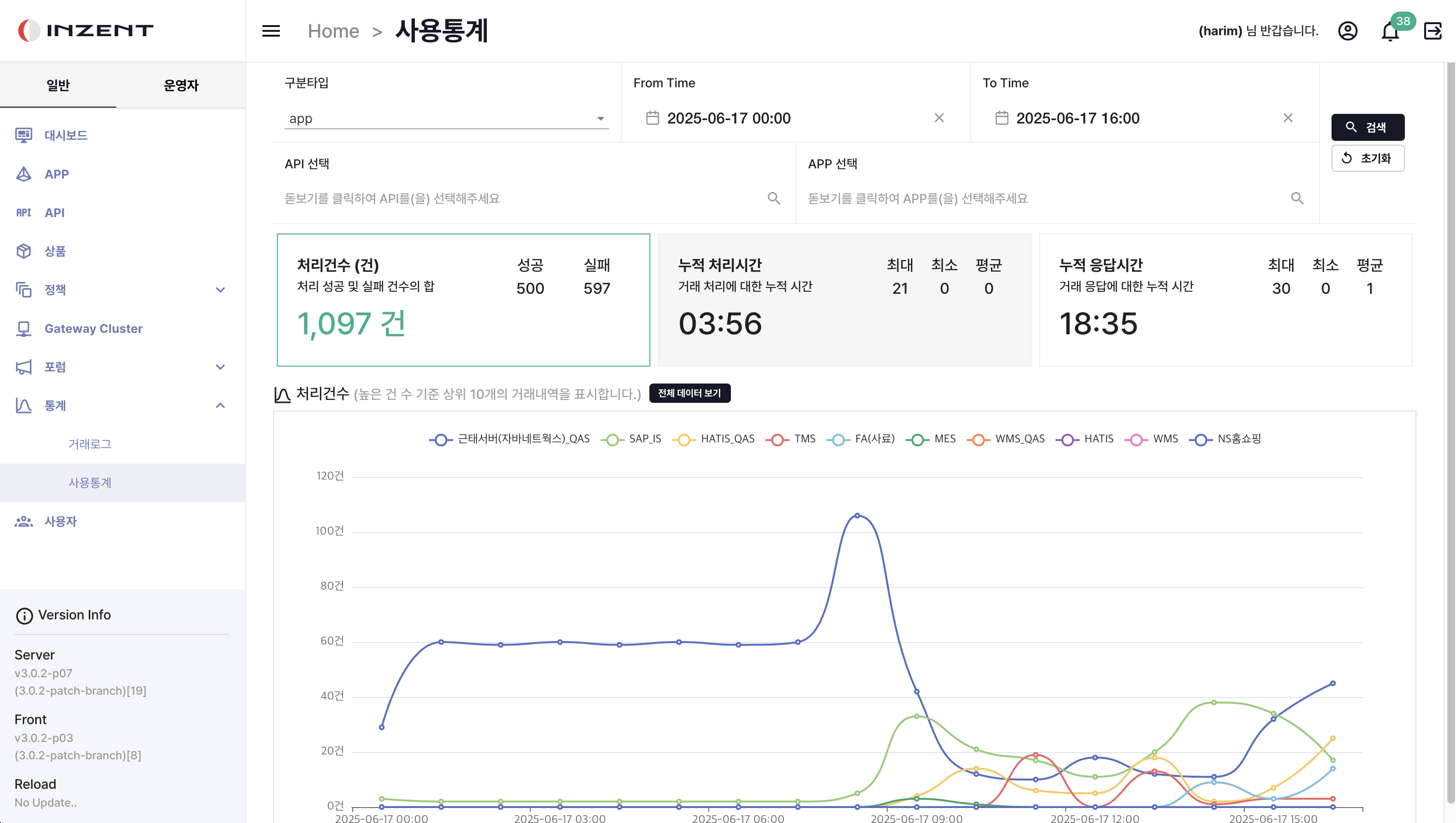Switch to the 일반 tab

click(58, 85)
